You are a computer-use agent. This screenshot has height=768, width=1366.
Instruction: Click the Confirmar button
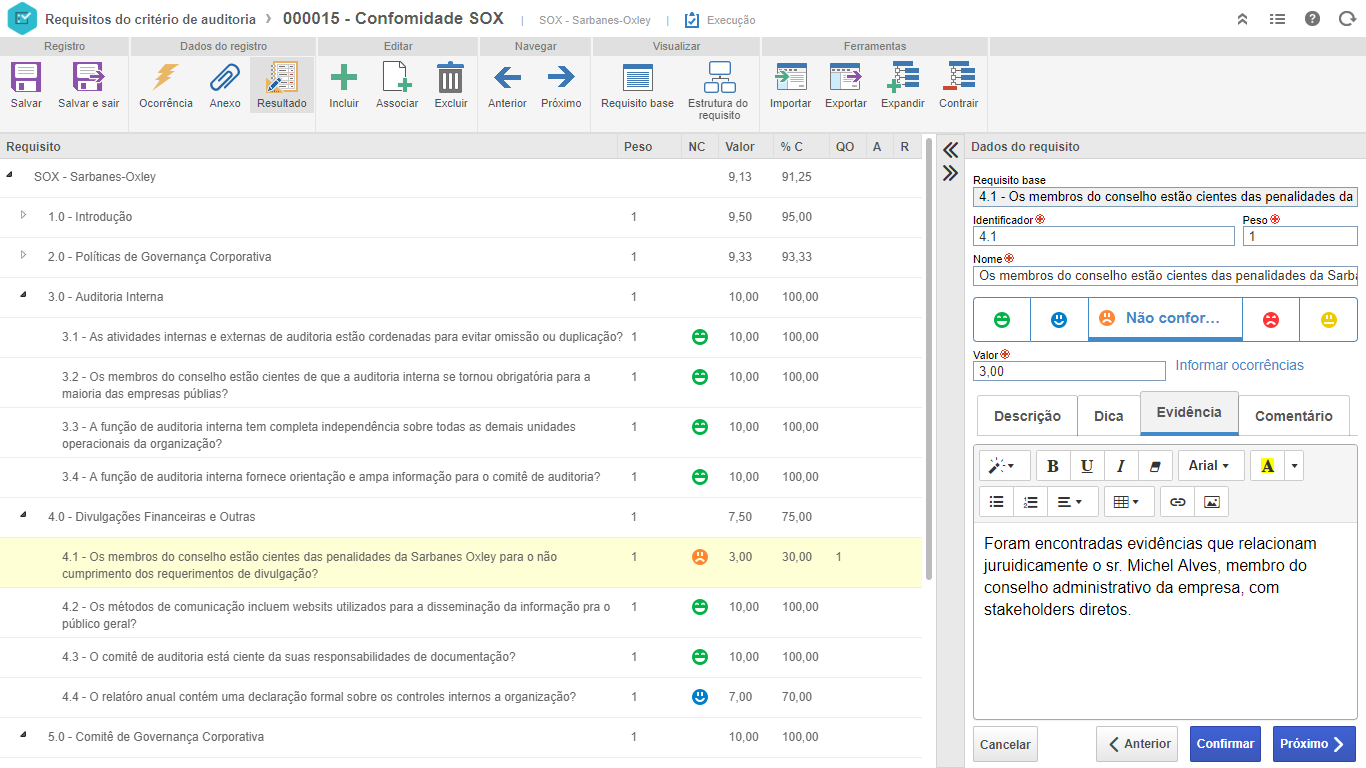pos(1225,744)
